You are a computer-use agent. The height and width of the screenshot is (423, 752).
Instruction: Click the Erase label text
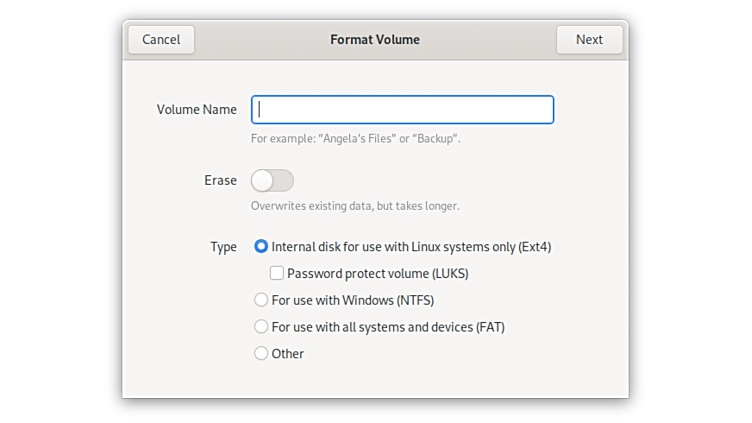(220, 181)
